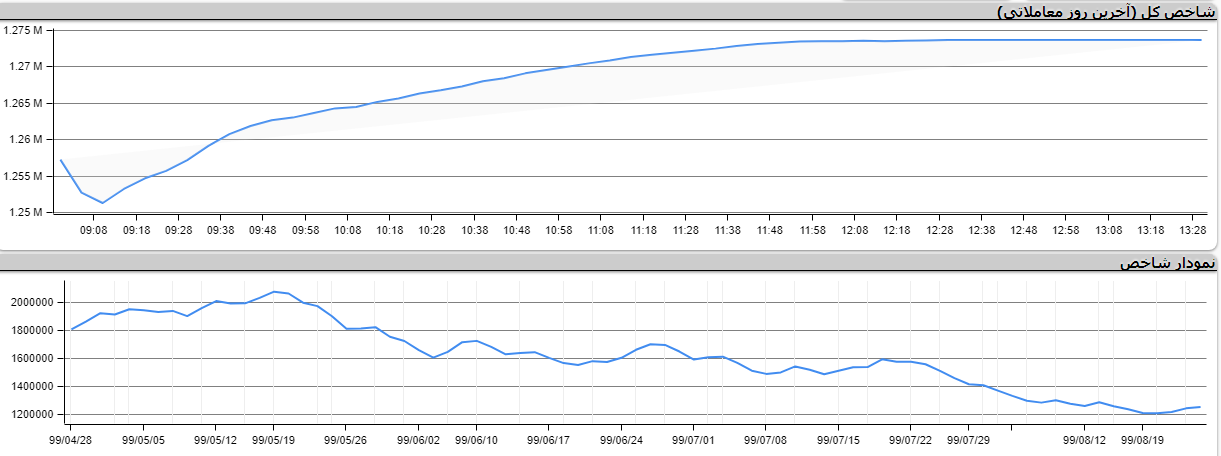This screenshot has width=1221, height=456.
Task: Select the 09:08 time label on top chart
Action: pos(93,230)
